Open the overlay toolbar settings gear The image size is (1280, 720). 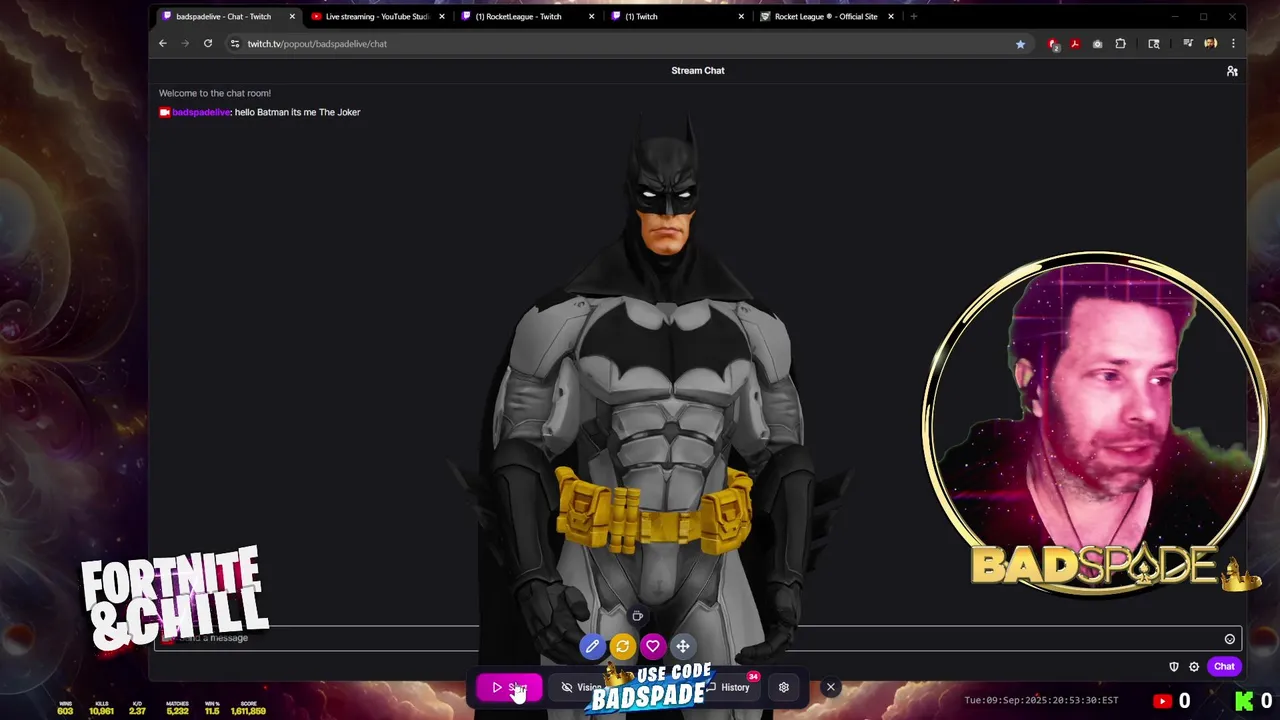pos(784,687)
